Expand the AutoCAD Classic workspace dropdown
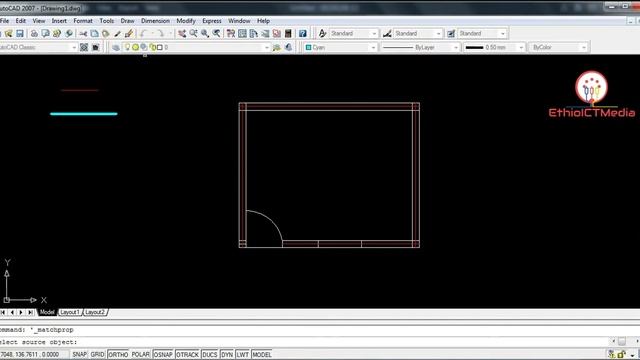640x360 pixels. click(74, 47)
